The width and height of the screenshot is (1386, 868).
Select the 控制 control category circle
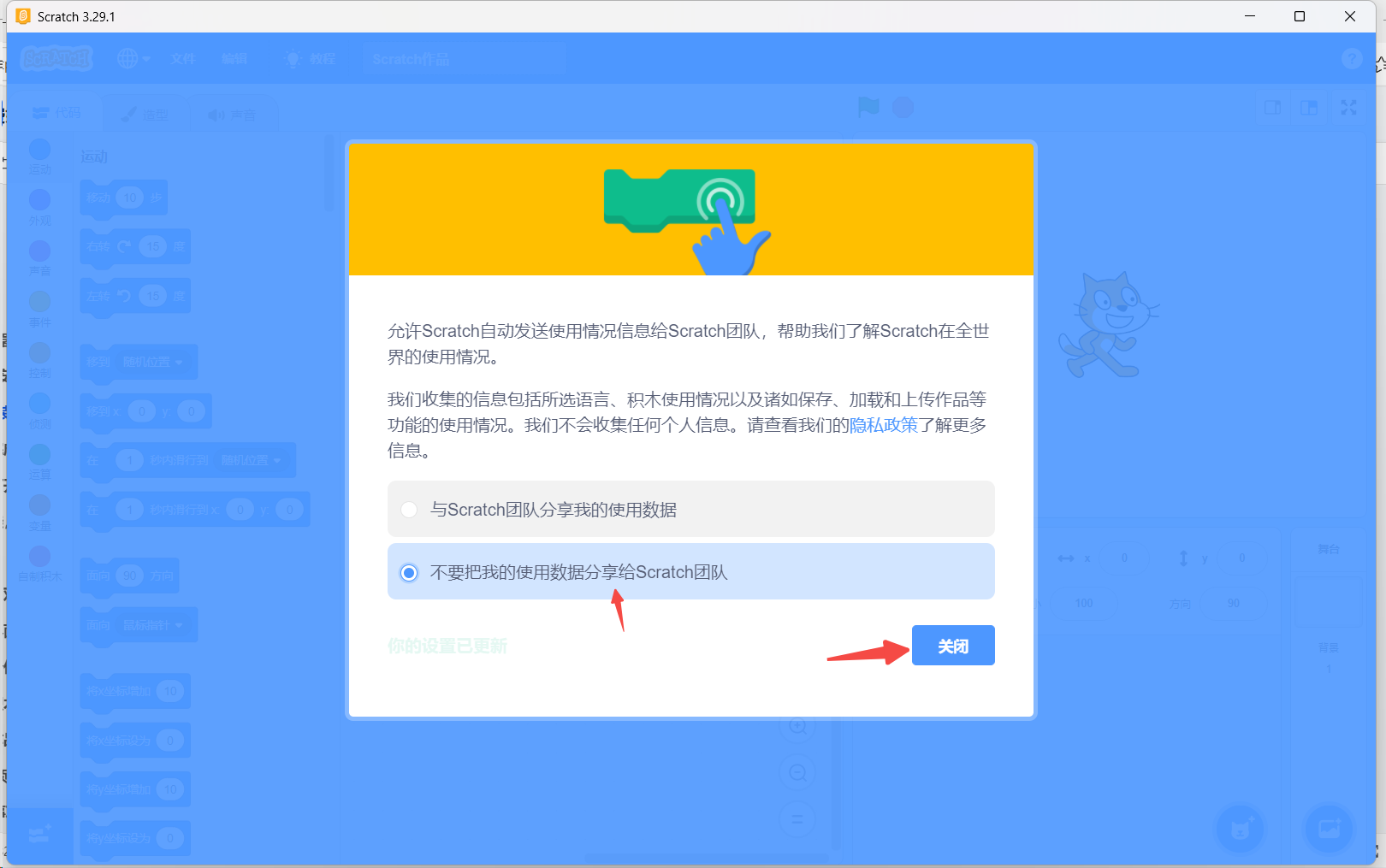(x=39, y=352)
